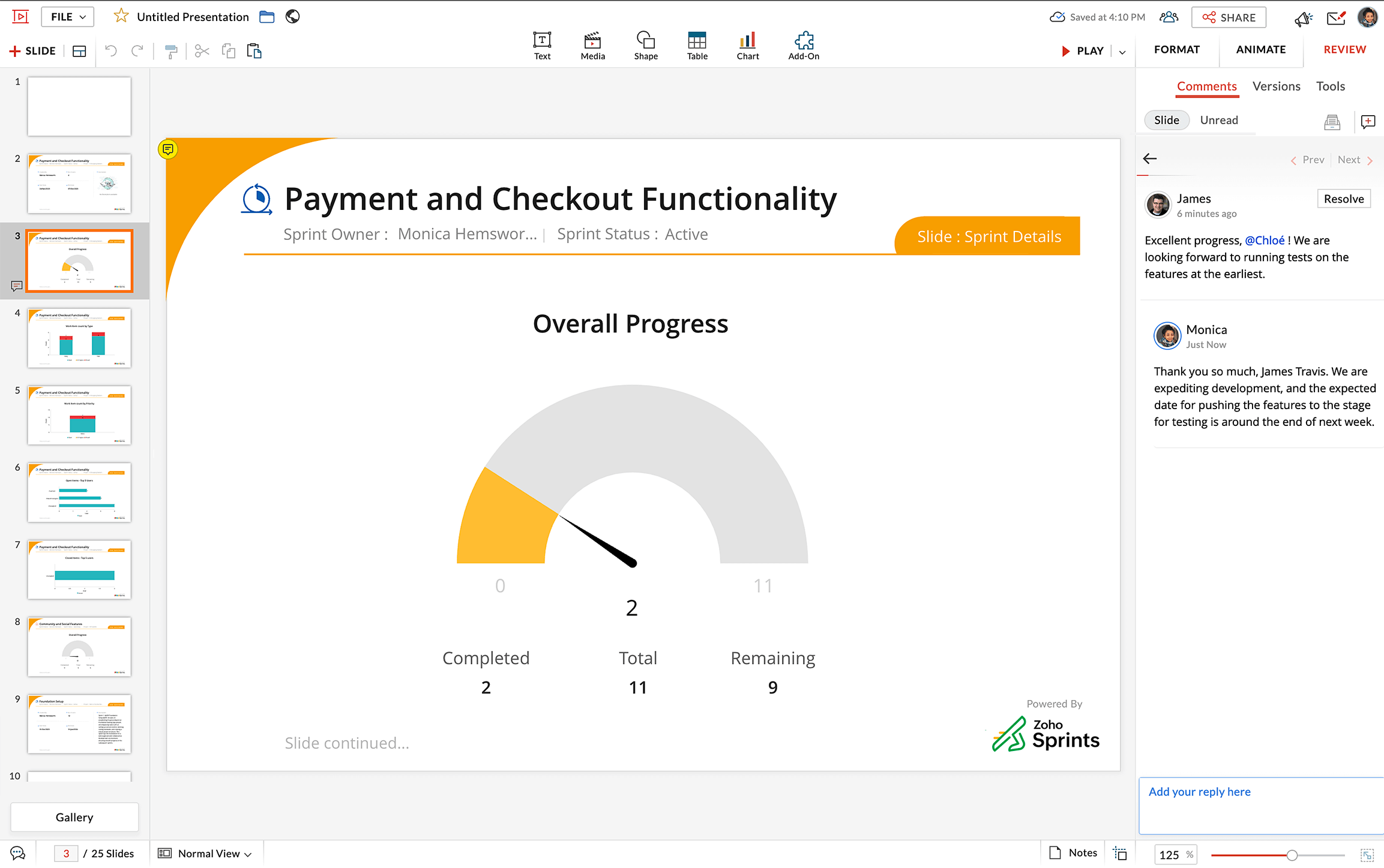Viewport: 1384px width, 868px height.
Task: Click the scissors cut icon
Action: (x=202, y=52)
